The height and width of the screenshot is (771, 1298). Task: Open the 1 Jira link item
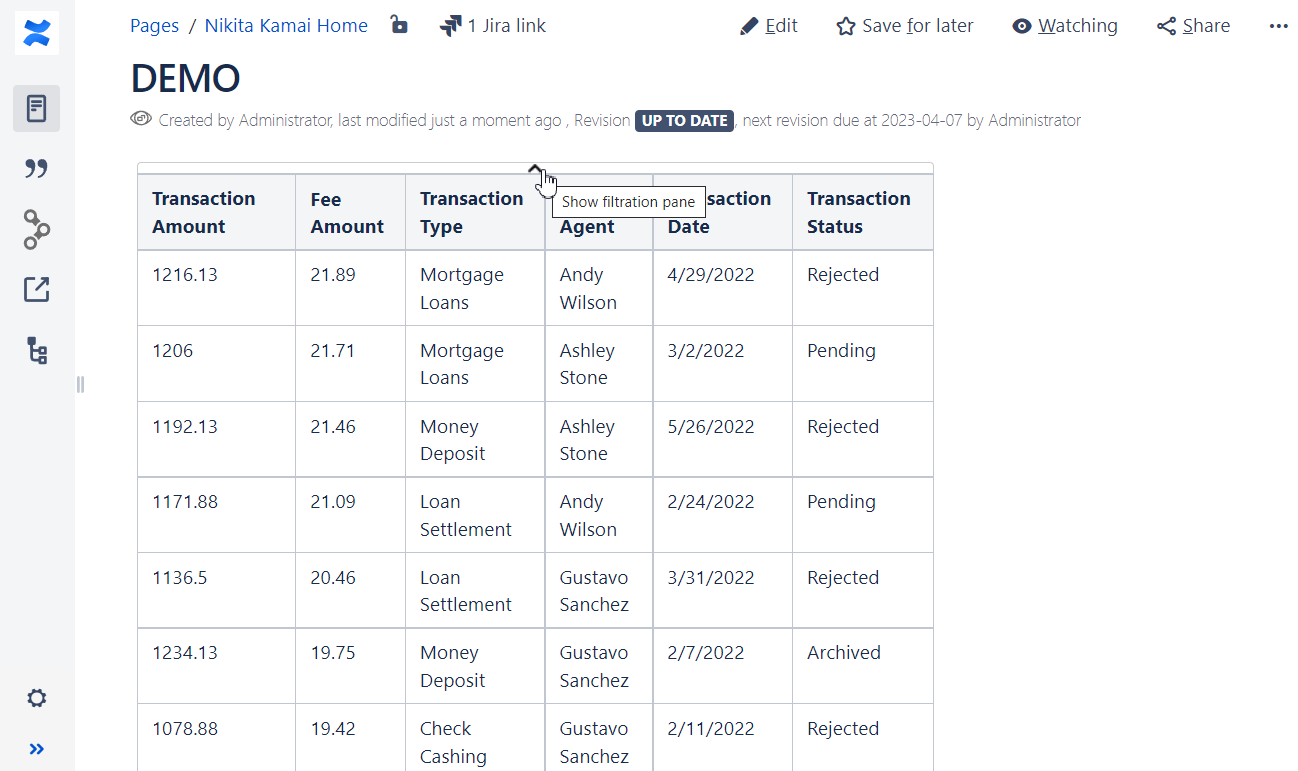coord(493,26)
